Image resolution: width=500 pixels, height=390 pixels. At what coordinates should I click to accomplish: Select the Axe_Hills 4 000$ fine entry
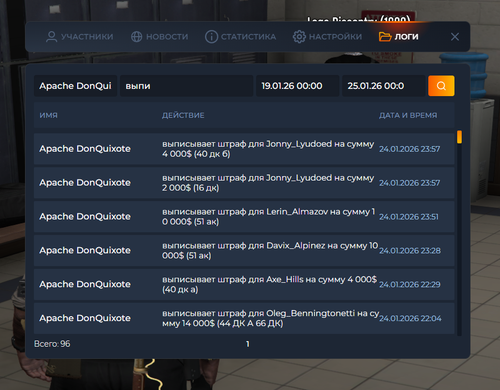click(x=244, y=284)
